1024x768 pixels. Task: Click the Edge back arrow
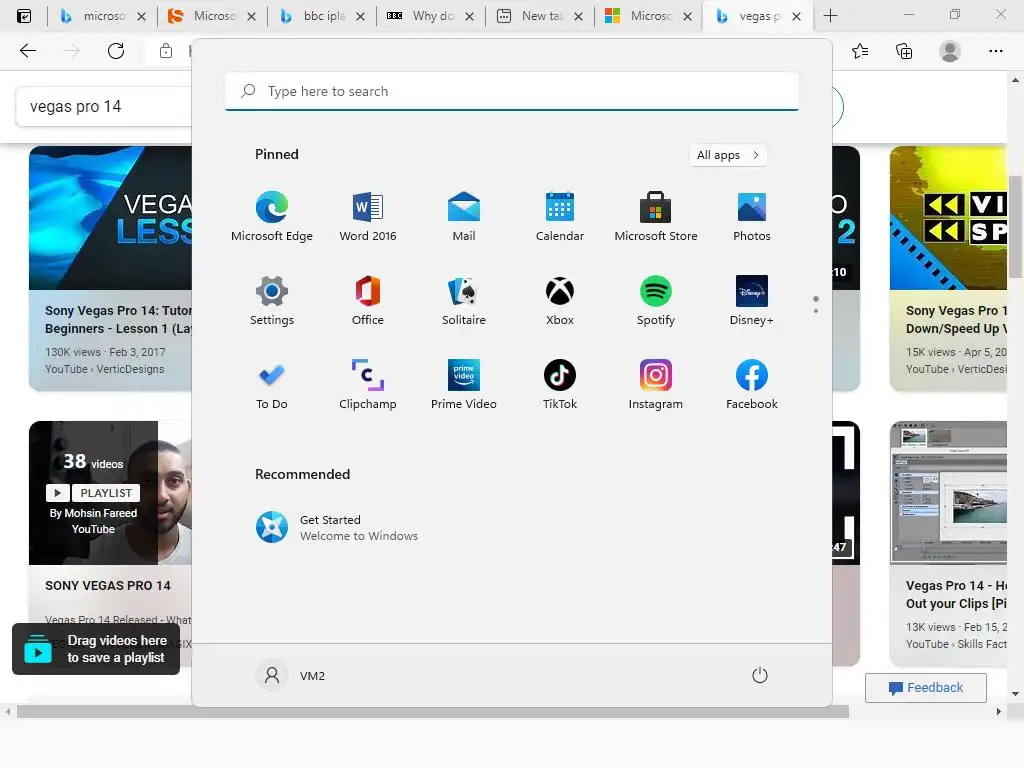27,51
